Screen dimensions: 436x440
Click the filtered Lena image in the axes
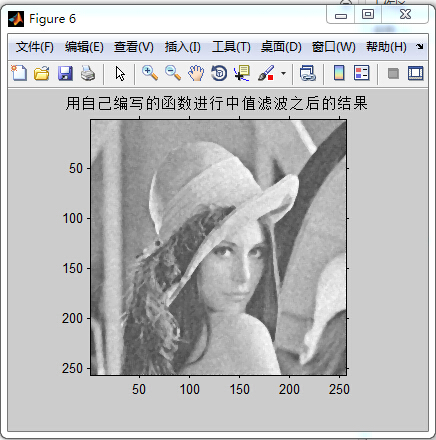[x=219, y=247]
